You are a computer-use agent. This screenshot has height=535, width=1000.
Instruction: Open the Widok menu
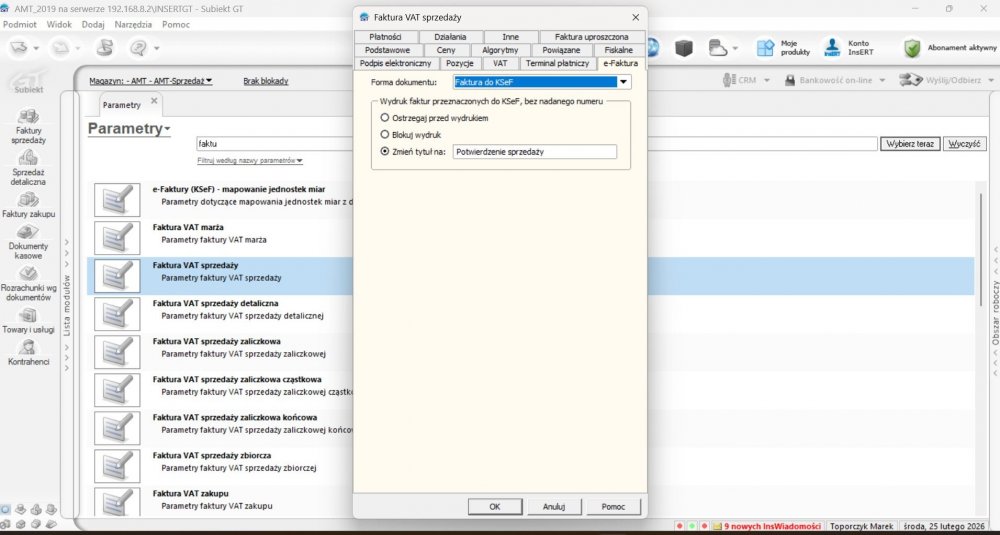59,24
